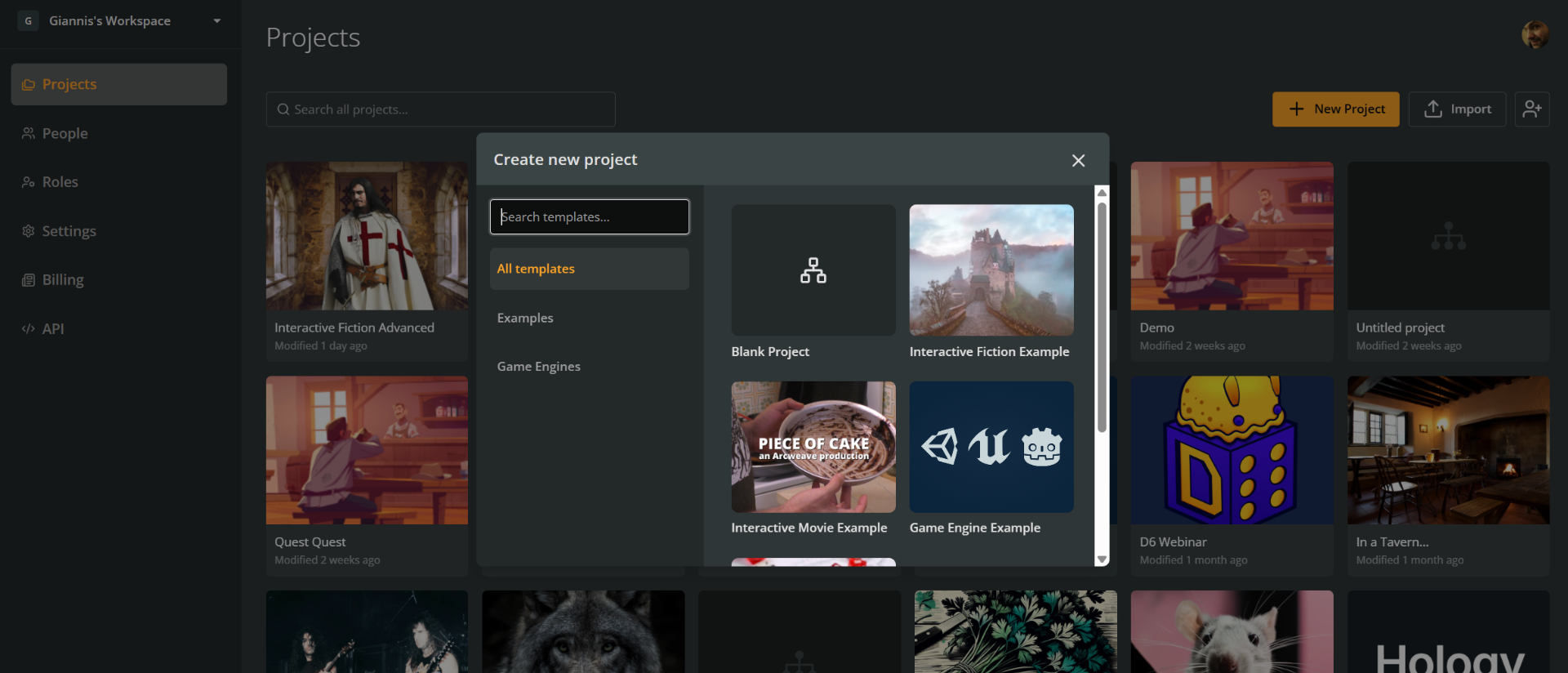
Task: Select the Game Engines template category
Action: click(x=590, y=367)
